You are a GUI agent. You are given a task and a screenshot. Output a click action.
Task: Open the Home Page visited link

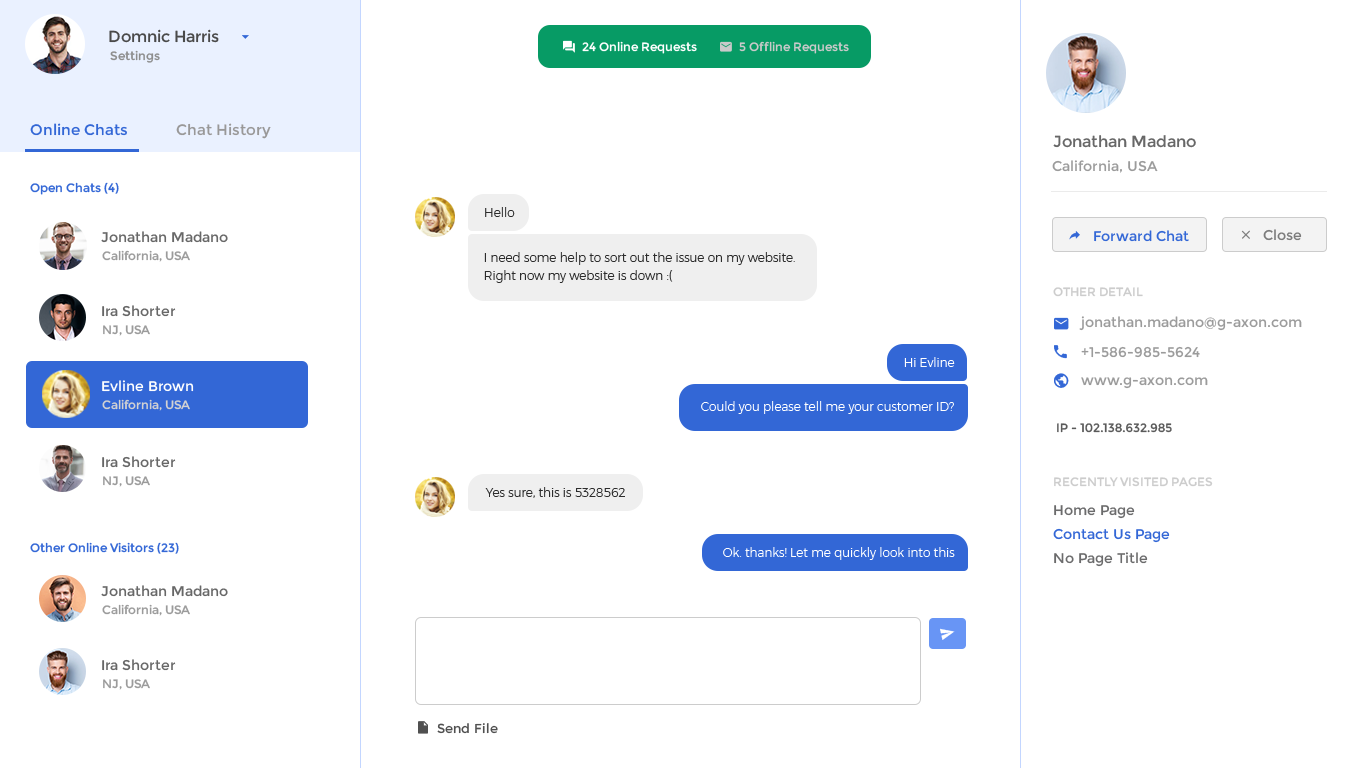click(x=1093, y=510)
